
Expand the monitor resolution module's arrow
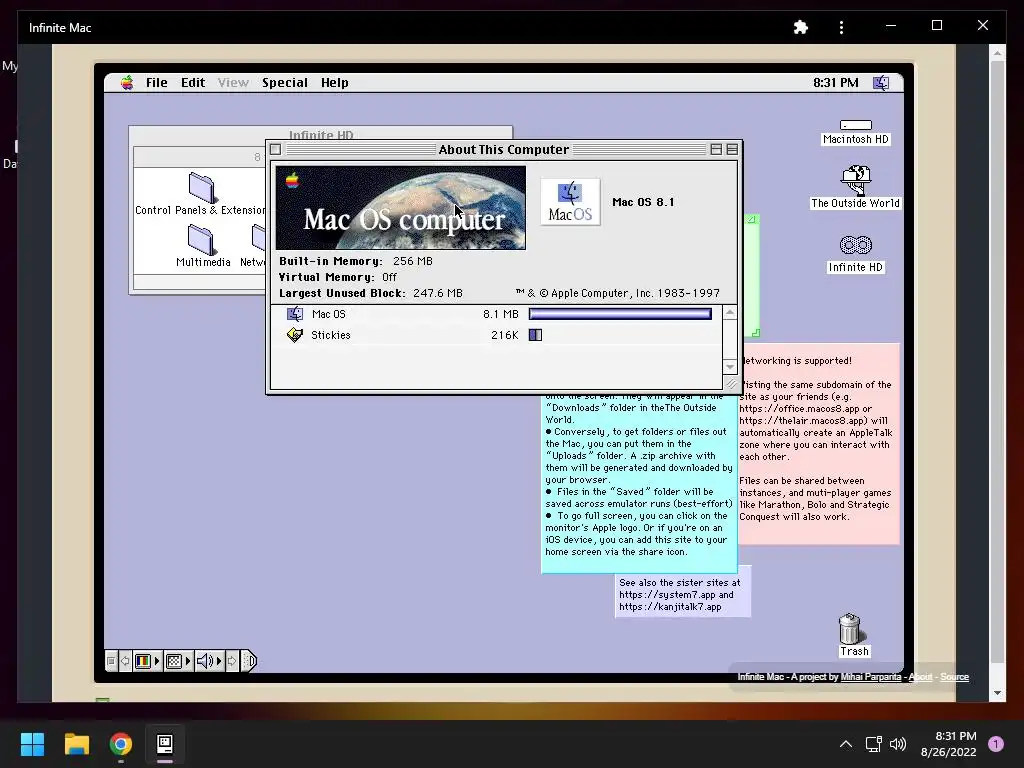188,661
